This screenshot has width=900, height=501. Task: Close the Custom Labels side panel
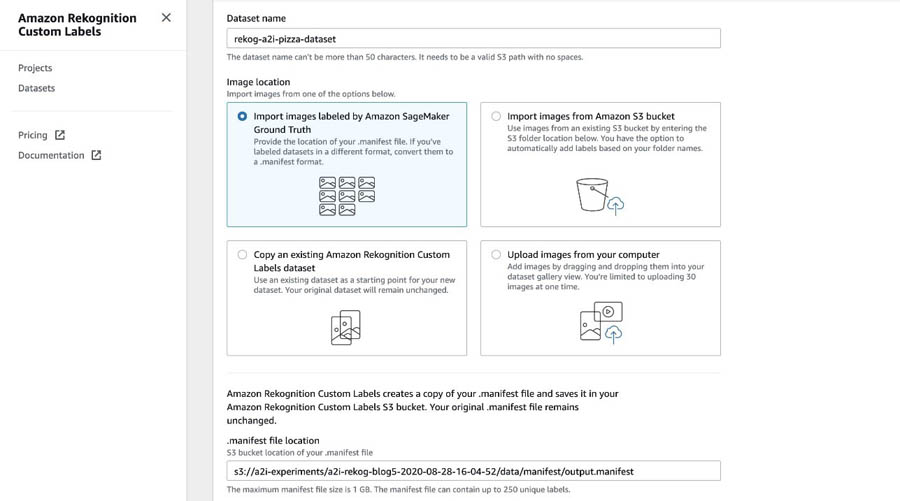166,18
